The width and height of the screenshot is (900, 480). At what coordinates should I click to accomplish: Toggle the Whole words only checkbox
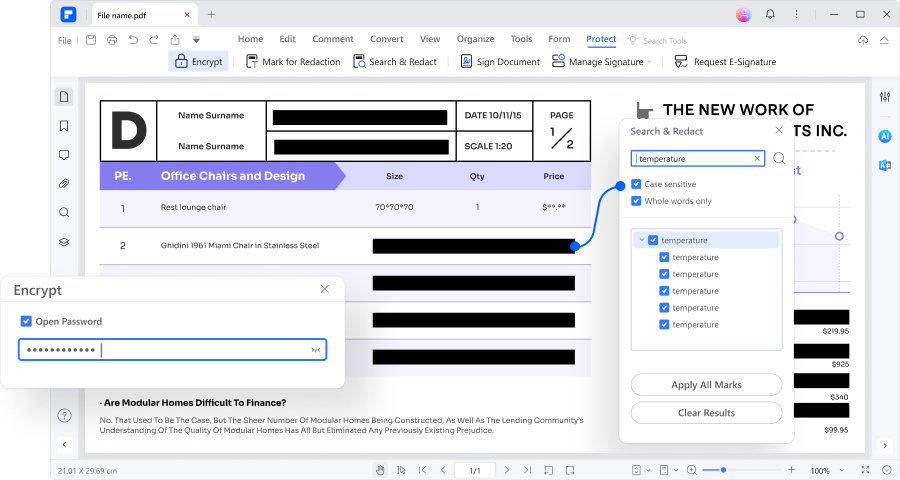click(x=636, y=201)
